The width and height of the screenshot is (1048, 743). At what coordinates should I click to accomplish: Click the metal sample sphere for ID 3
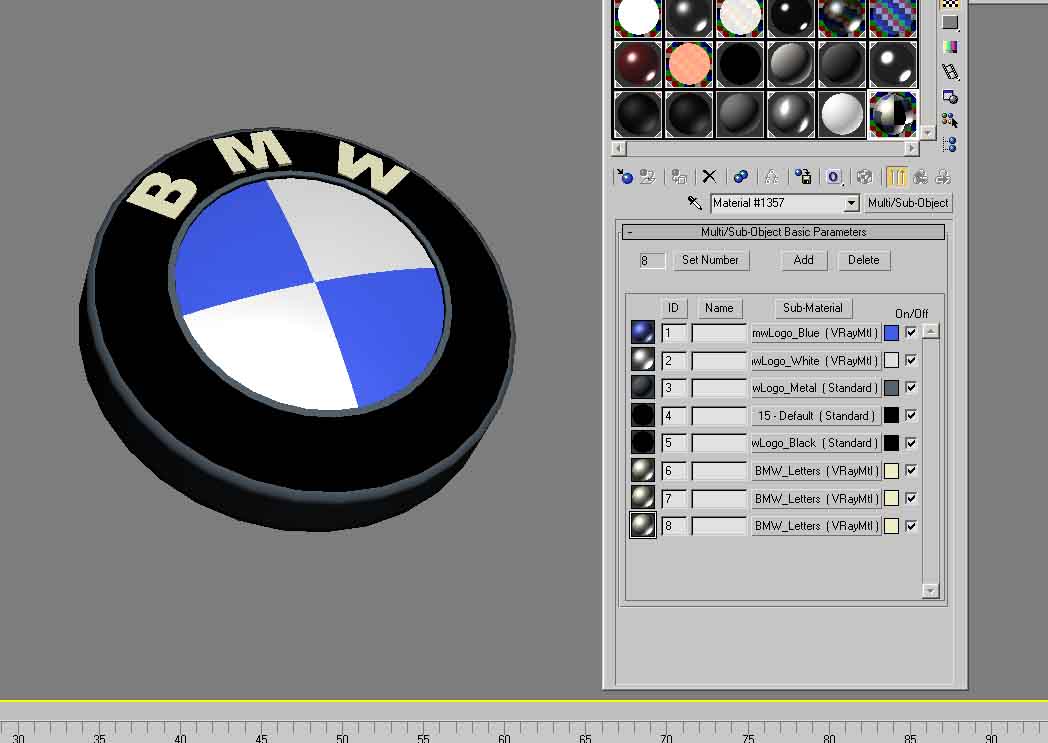(x=642, y=388)
